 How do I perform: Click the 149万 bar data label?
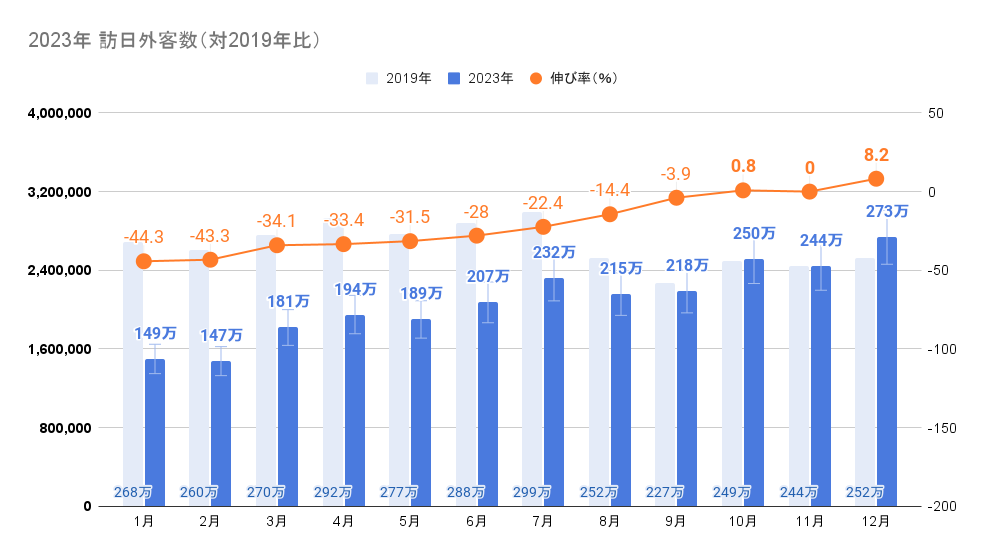click(x=155, y=333)
